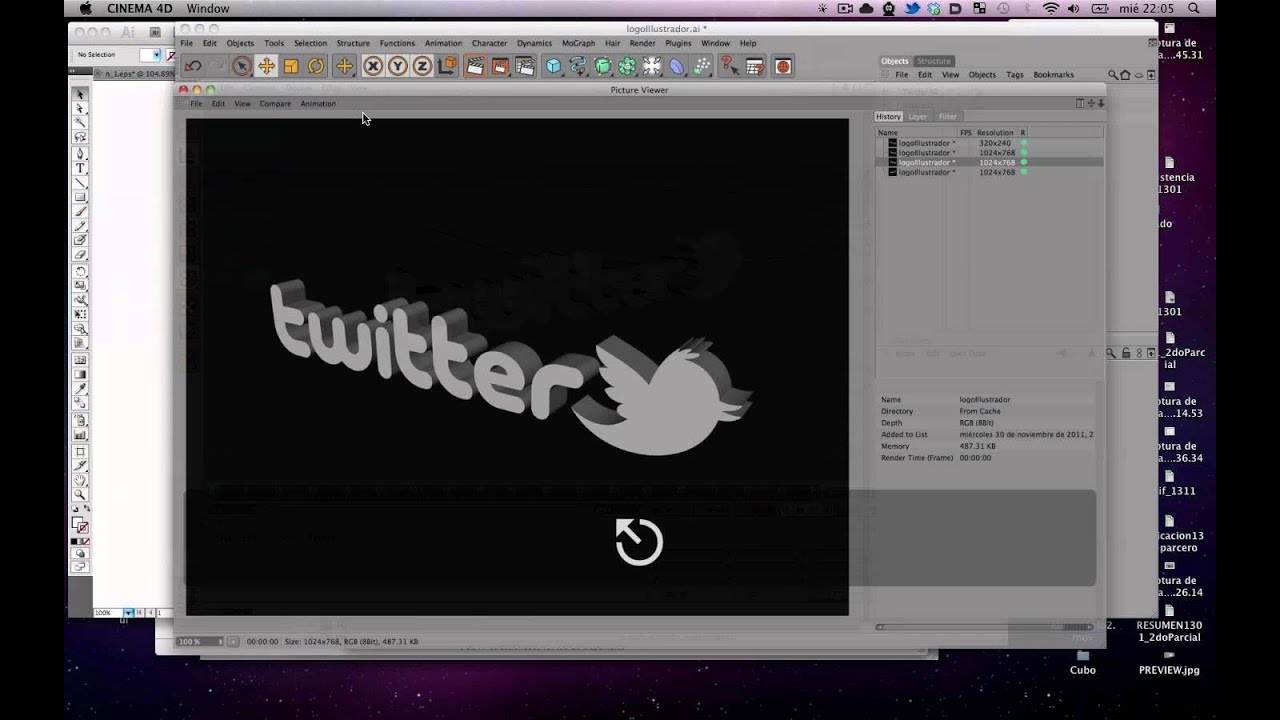1280x720 pixels.
Task: Select the Rotate tool in Cinema 4D toolbar
Action: click(x=316, y=67)
